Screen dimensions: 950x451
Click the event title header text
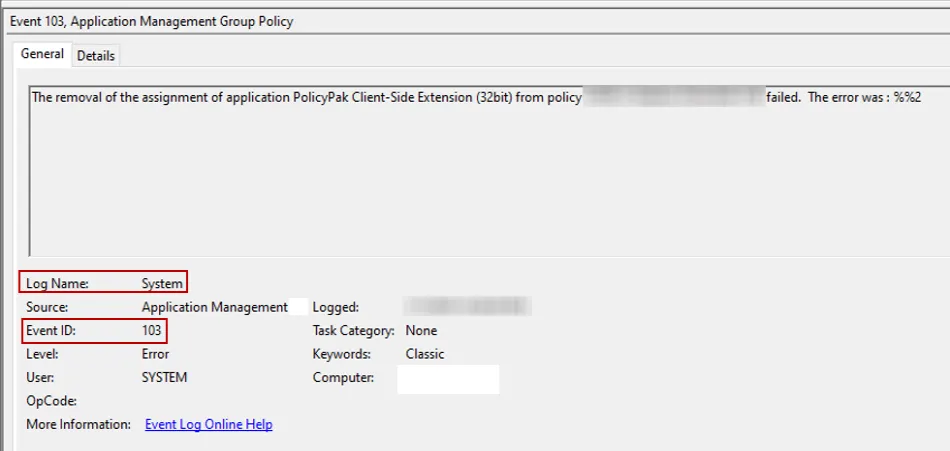pos(152,21)
